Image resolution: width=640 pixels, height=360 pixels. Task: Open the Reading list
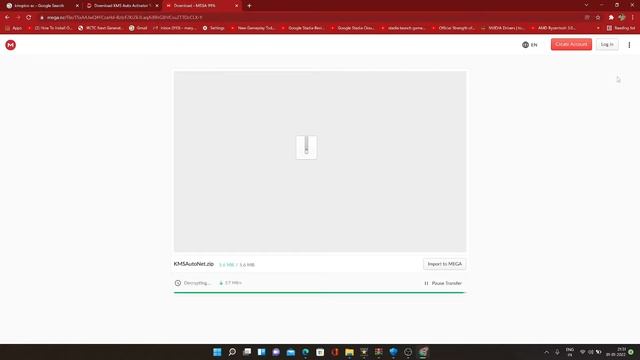coord(621,28)
